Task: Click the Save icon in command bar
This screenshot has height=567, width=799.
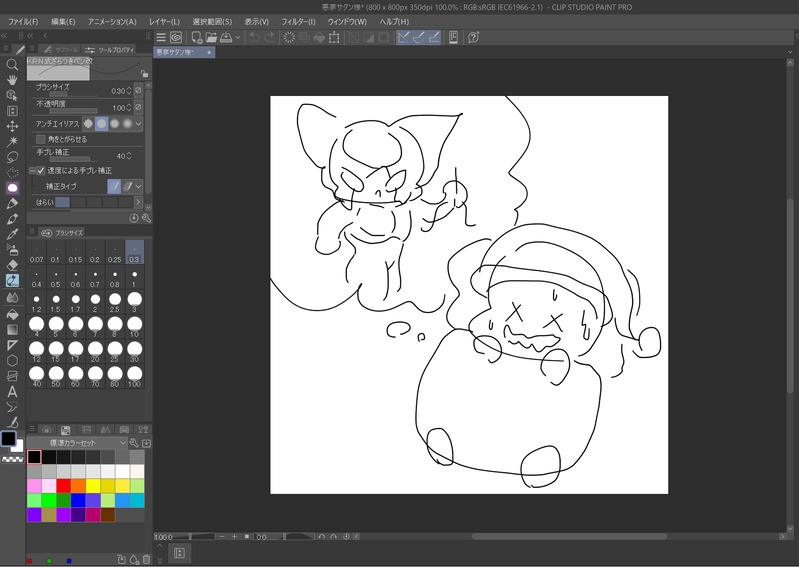Action: (x=226, y=37)
